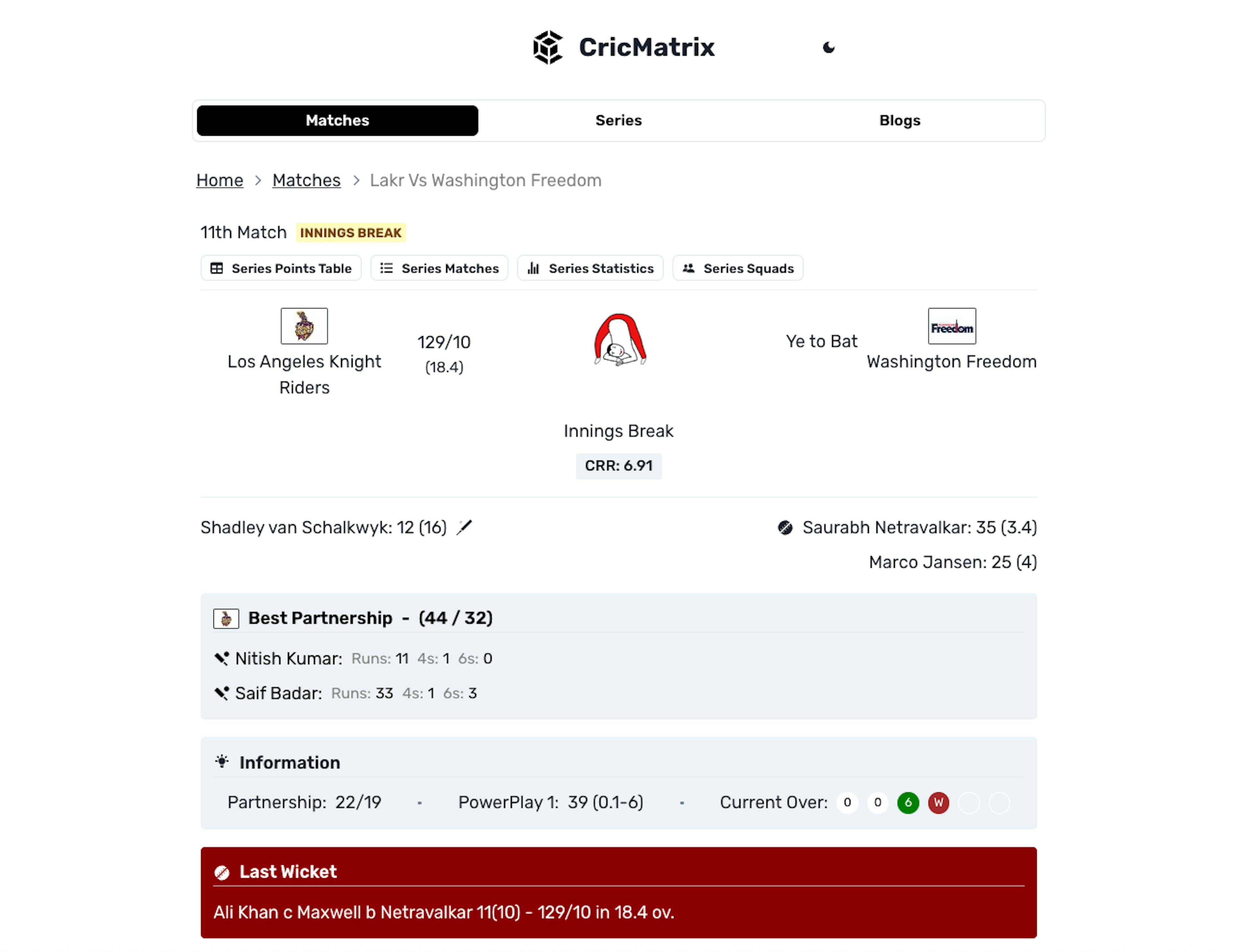Click the Home breadcrumb link

[x=220, y=180]
